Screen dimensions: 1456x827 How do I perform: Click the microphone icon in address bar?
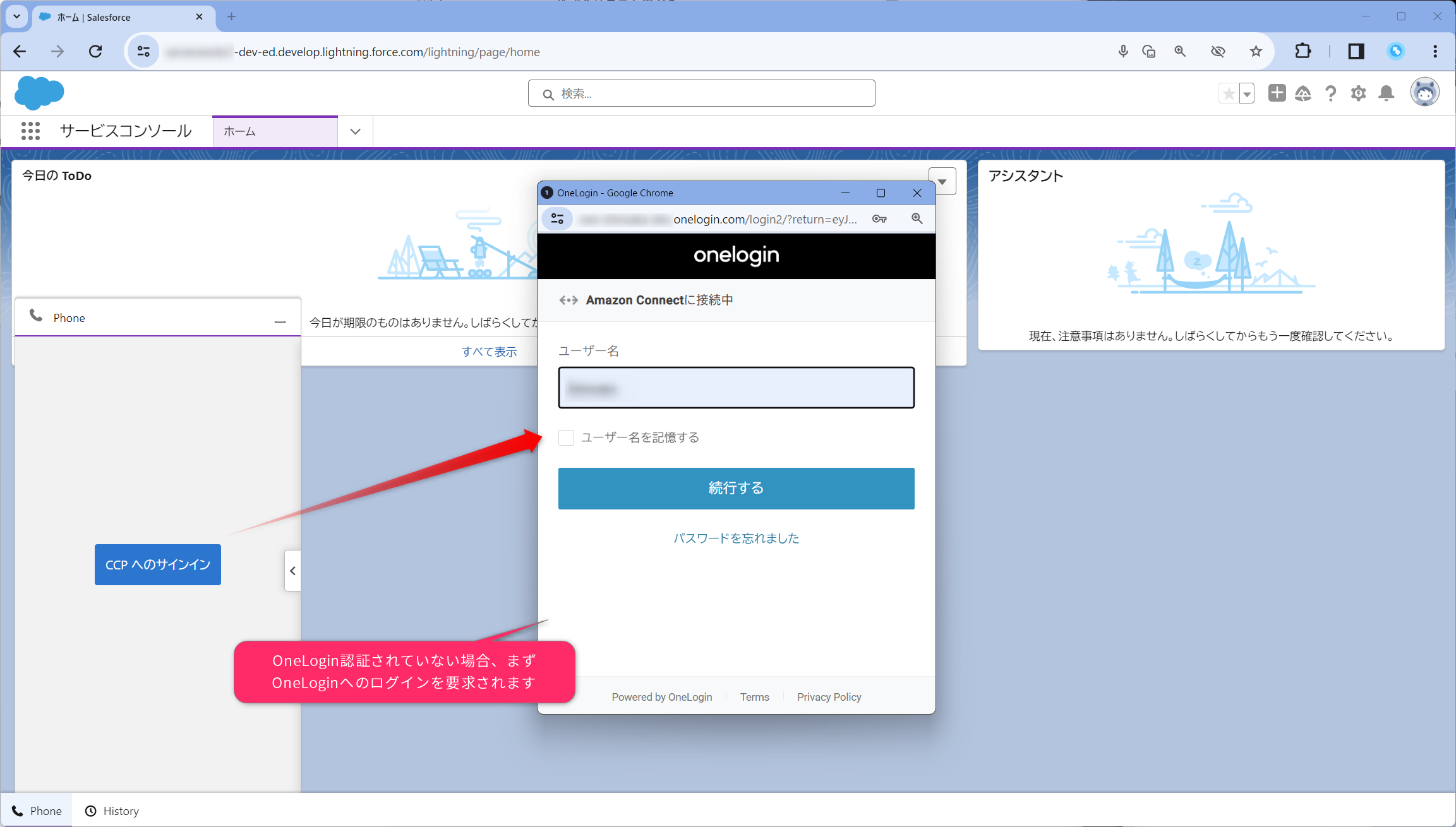click(x=1122, y=52)
